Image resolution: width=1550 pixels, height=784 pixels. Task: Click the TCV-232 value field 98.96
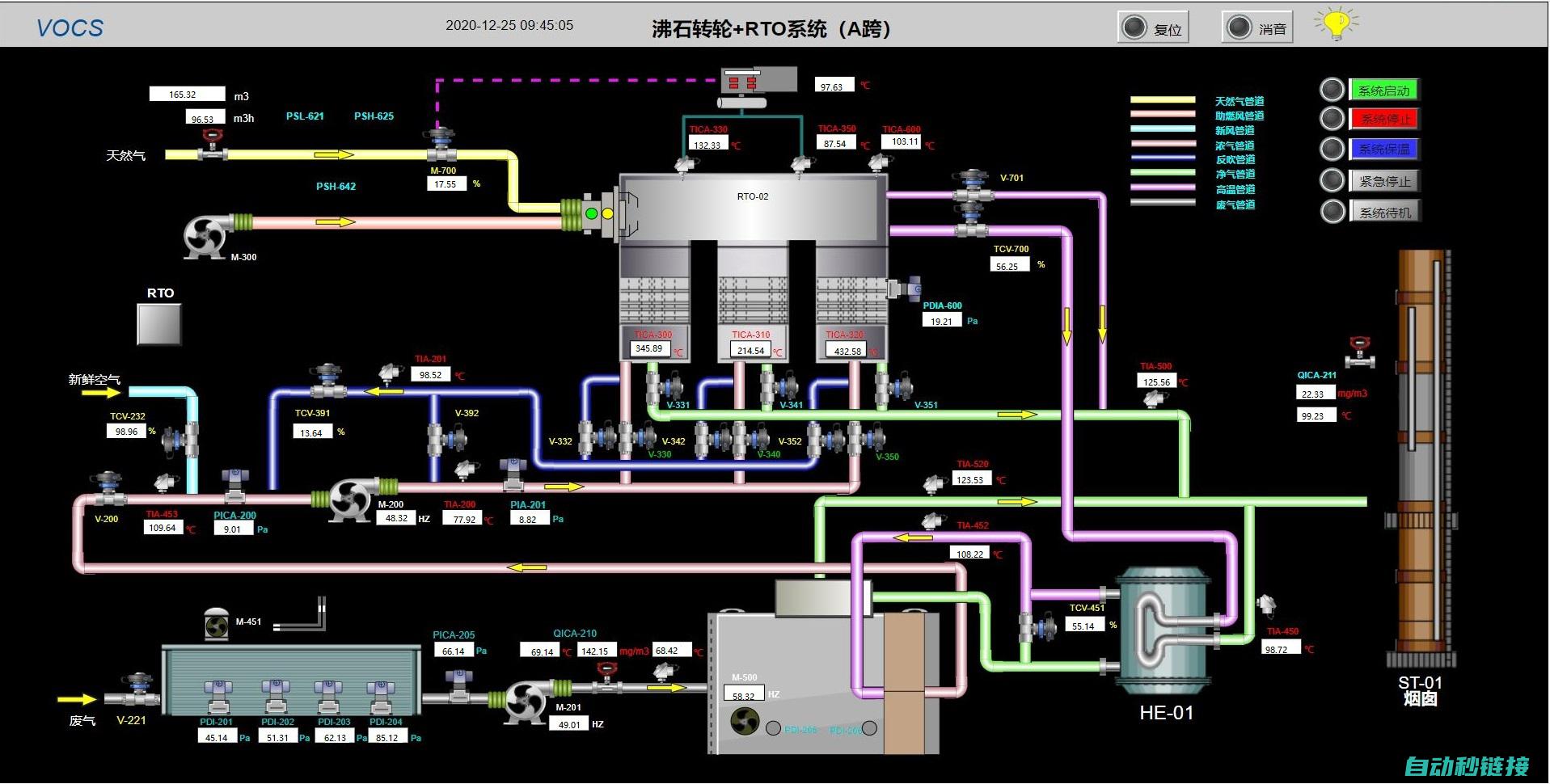point(126,431)
